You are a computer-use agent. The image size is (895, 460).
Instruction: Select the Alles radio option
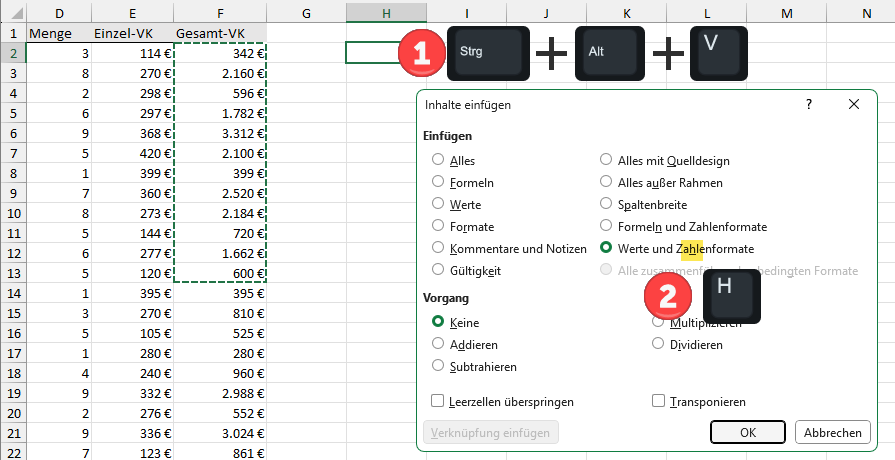tap(438, 160)
